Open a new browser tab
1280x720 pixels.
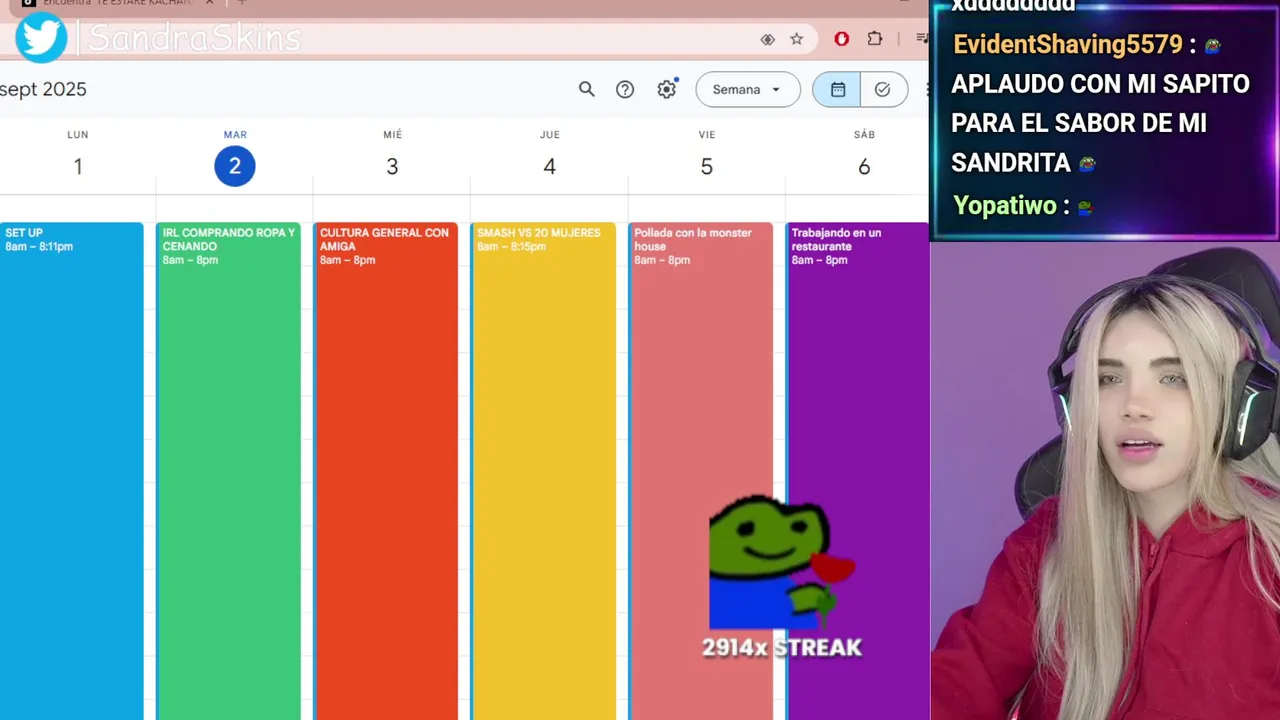pos(241,3)
